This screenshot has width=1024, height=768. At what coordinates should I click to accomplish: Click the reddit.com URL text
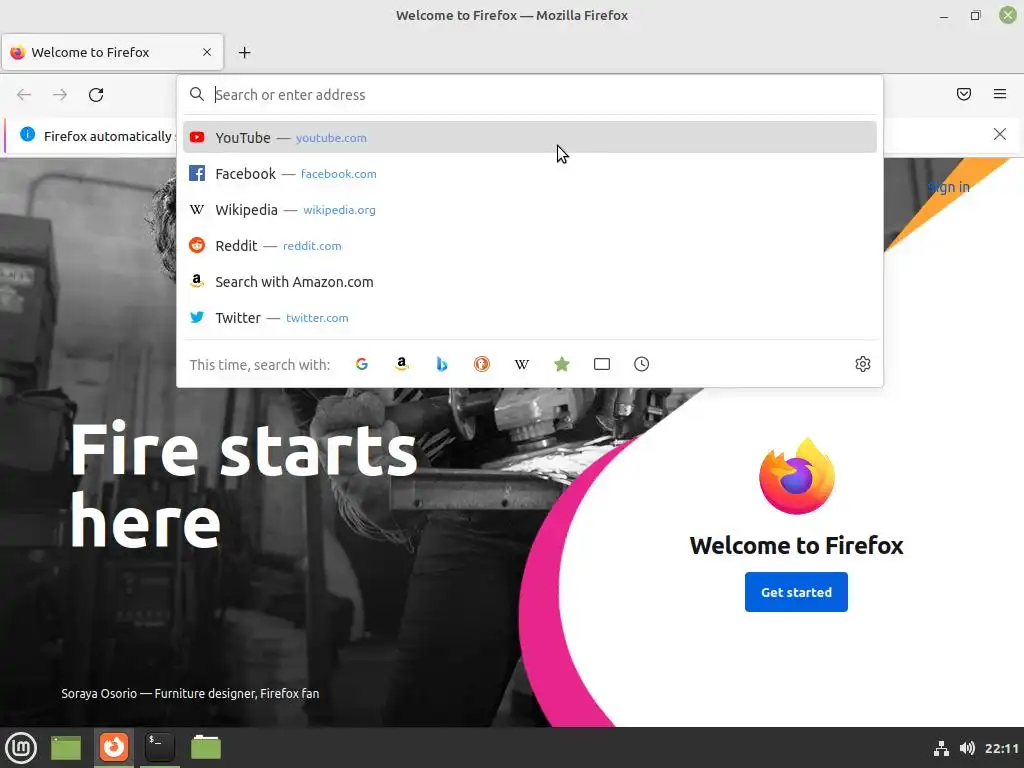(312, 246)
